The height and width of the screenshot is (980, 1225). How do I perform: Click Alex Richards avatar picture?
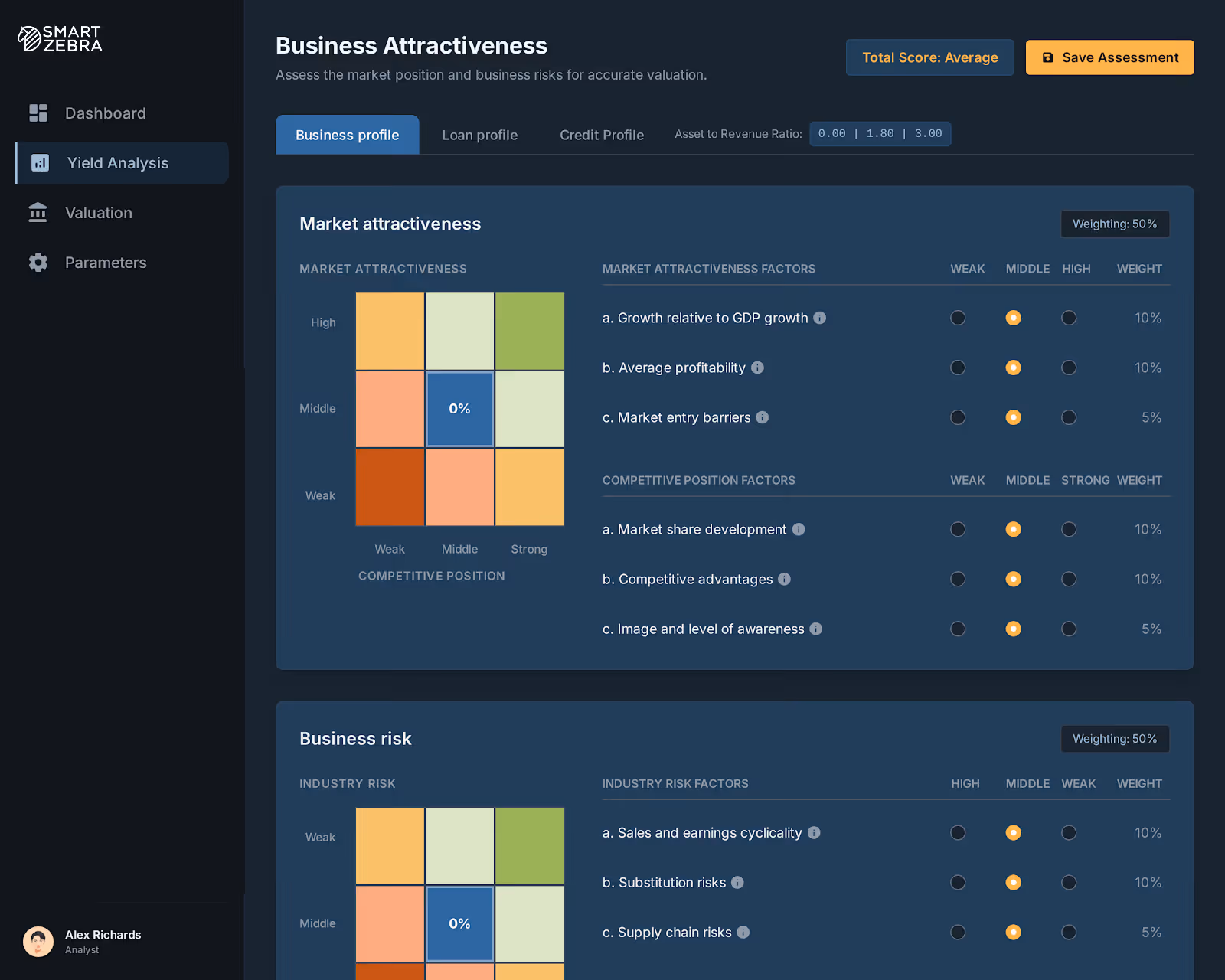38,942
